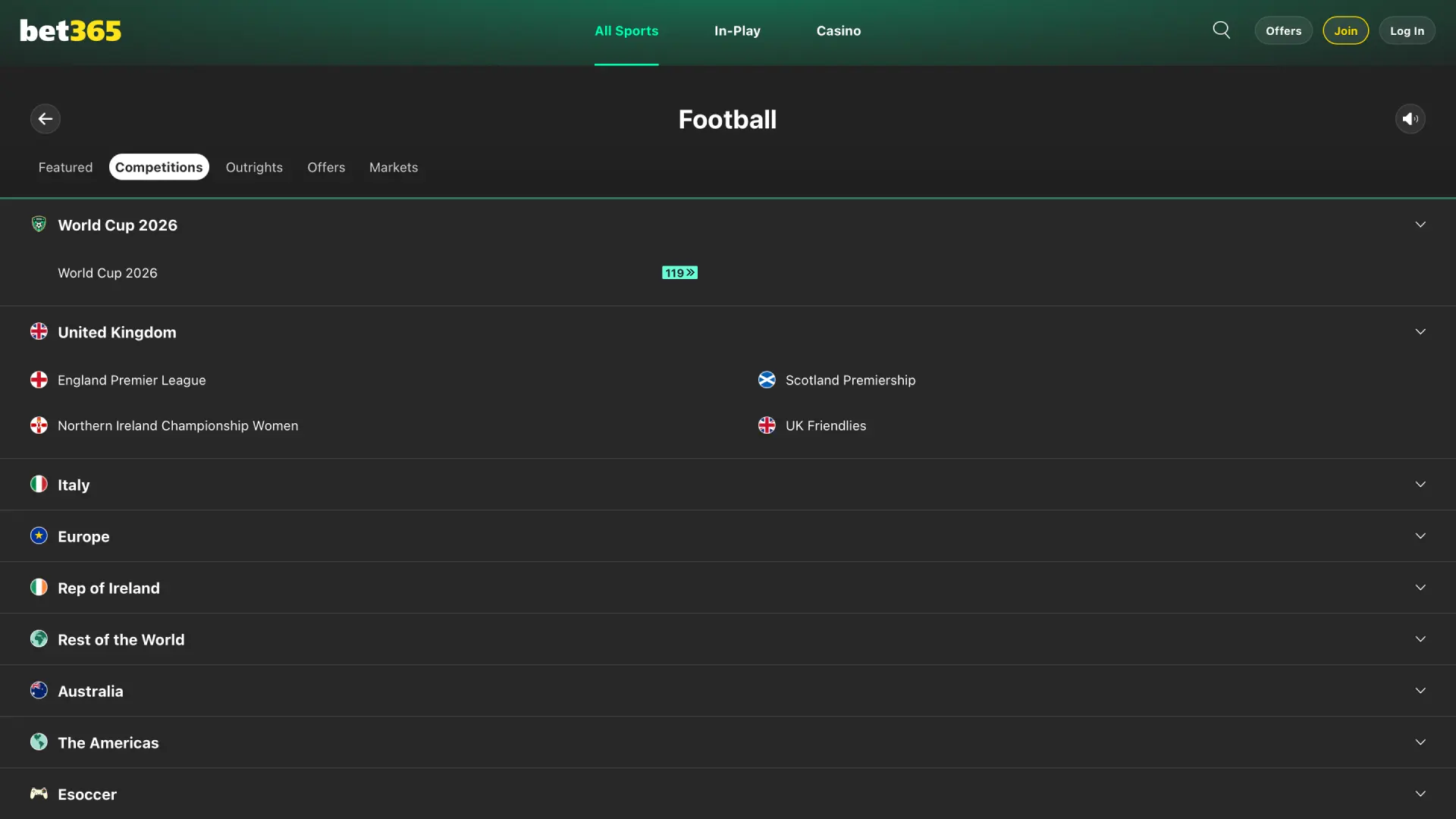Switch to the All Sports tab
1456x819 pixels.
pos(626,31)
